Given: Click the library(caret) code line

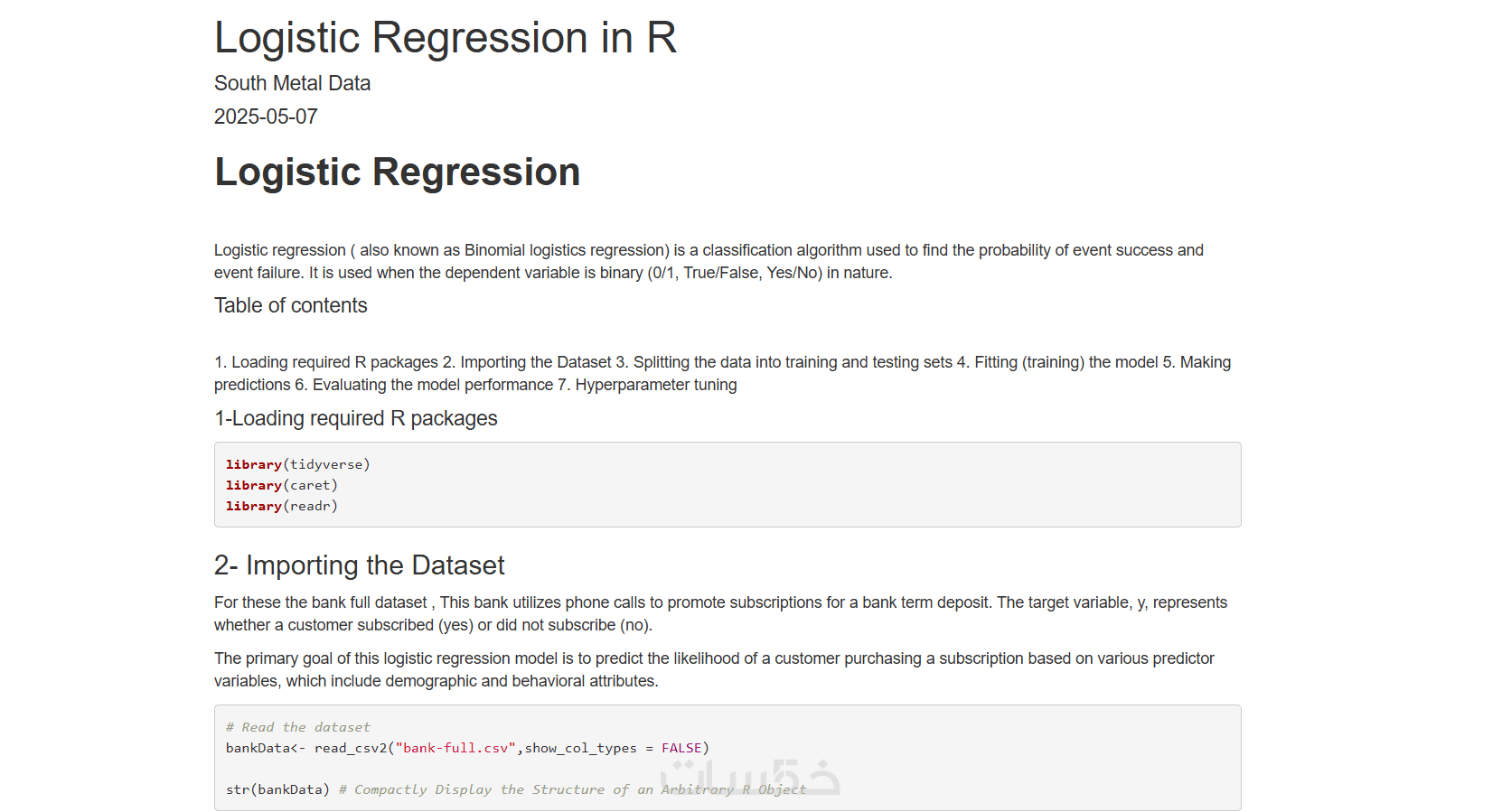Looking at the screenshot, I should point(281,485).
